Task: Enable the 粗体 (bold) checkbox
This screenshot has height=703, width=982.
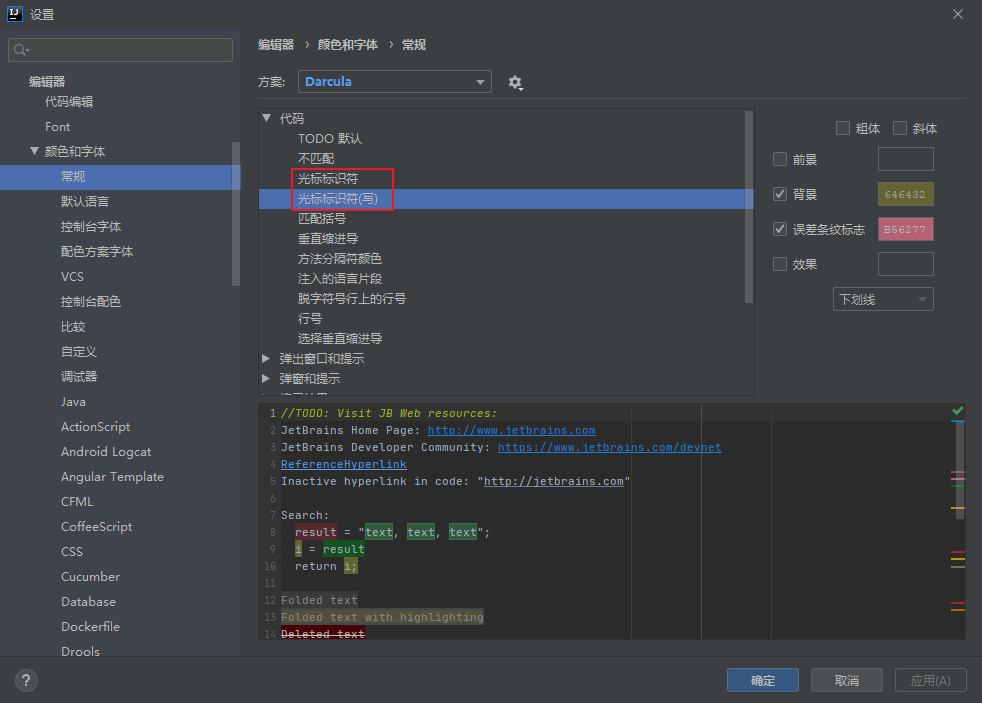Action: point(843,128)
